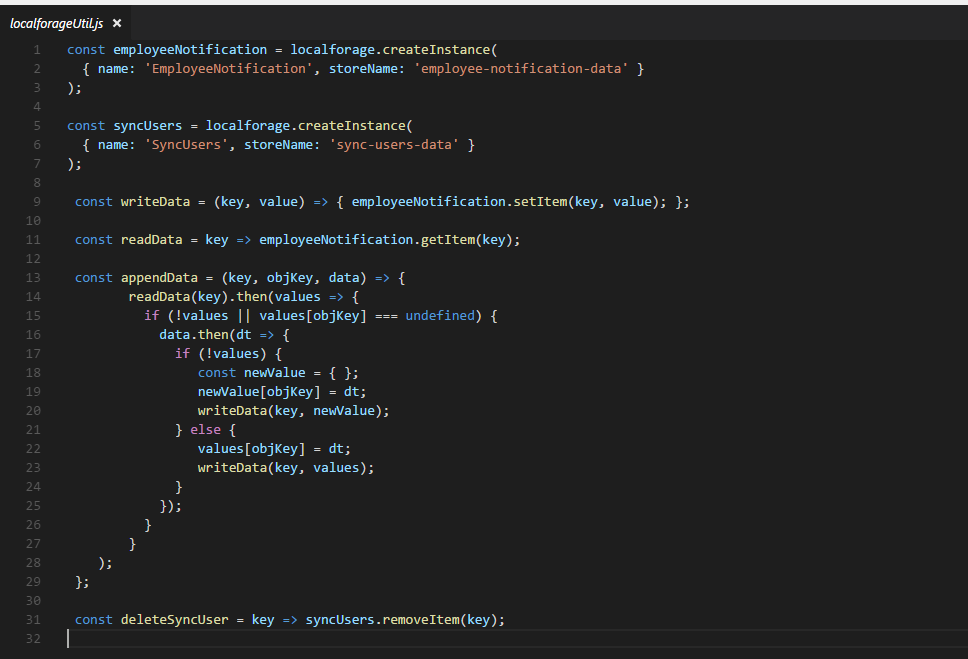Click the 'EmployeeNotification' string on line 2
Image resolution: width=968 pixels, height=659 pixels.
pyautogui.click(x=228, y=69)
